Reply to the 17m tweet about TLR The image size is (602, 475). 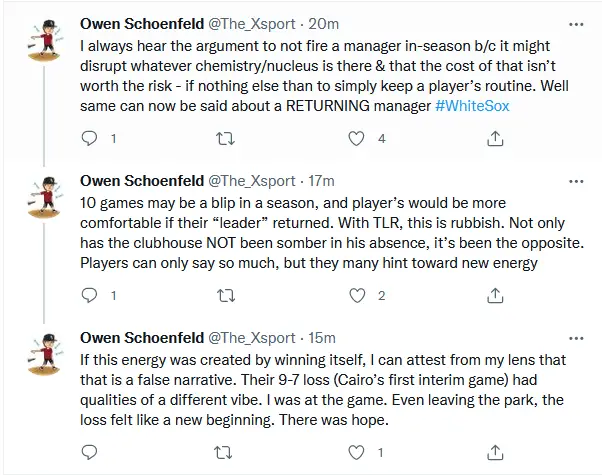point(91,296)
